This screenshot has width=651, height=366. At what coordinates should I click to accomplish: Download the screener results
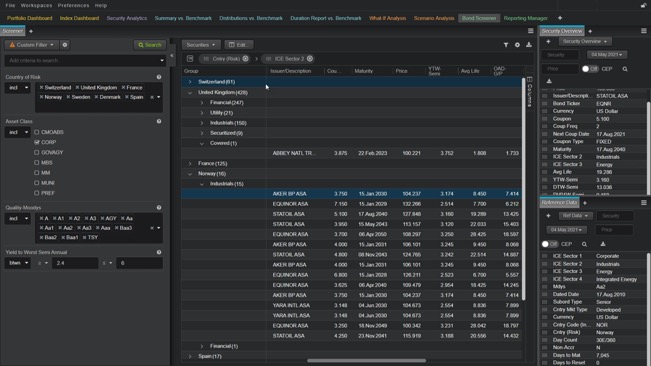[529, 45]
